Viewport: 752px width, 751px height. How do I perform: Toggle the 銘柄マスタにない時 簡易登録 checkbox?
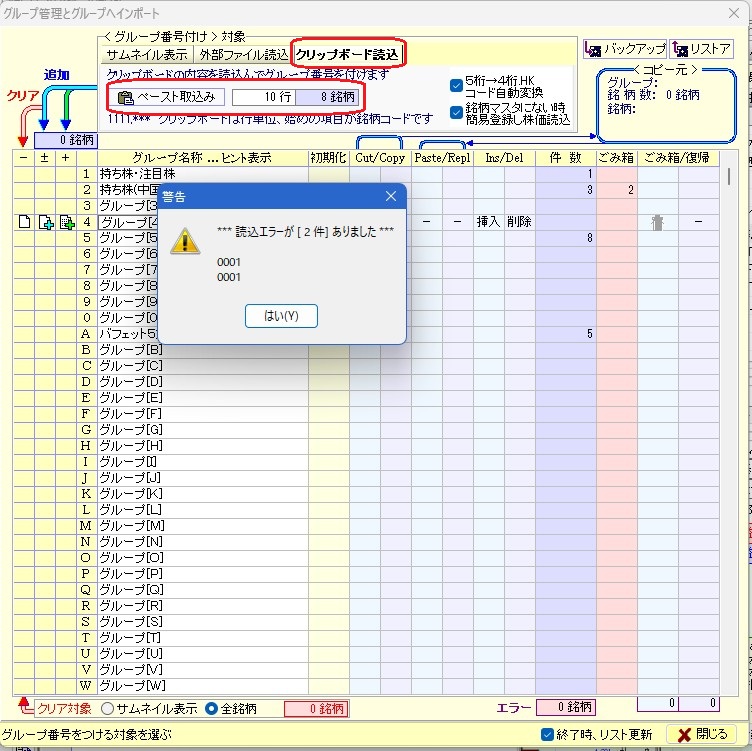(x=457, y=112)
